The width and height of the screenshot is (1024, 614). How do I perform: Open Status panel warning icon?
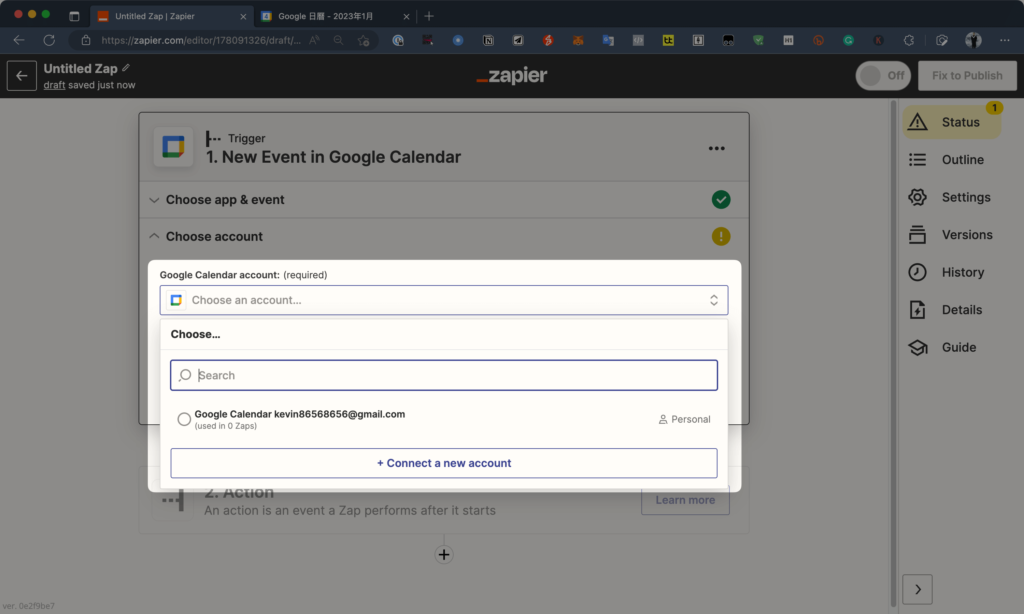pyautogui.click(x=918, y=122)
